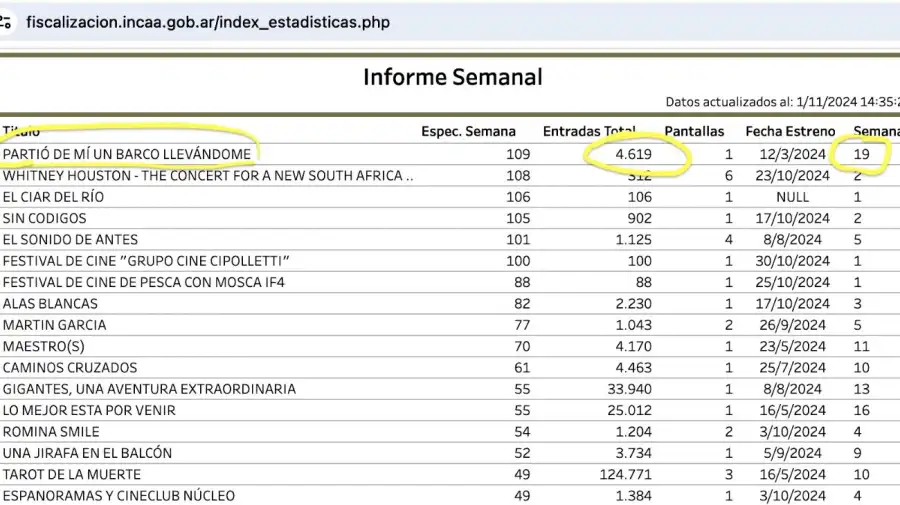Click the 4.619 total entries value
This screenshot has height=505, width=900.
(634, 154)
